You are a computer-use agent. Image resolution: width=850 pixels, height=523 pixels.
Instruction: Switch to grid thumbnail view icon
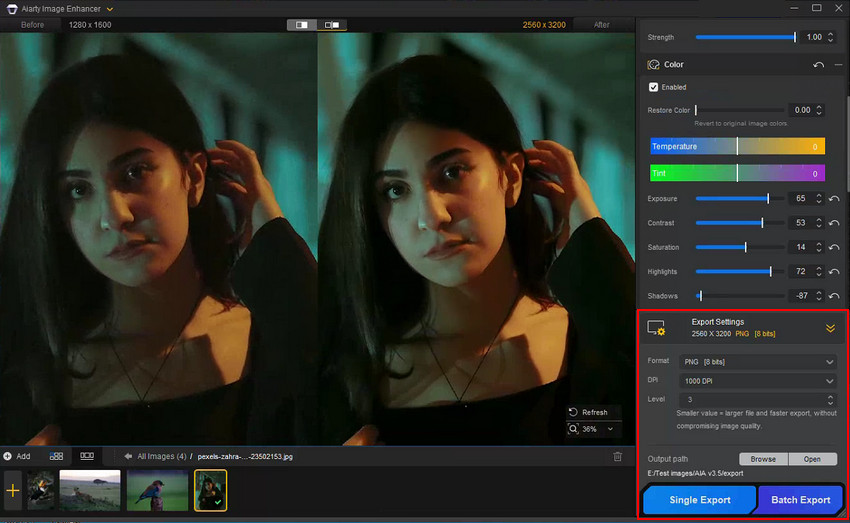pyautogui.click(x=57, y=456)
